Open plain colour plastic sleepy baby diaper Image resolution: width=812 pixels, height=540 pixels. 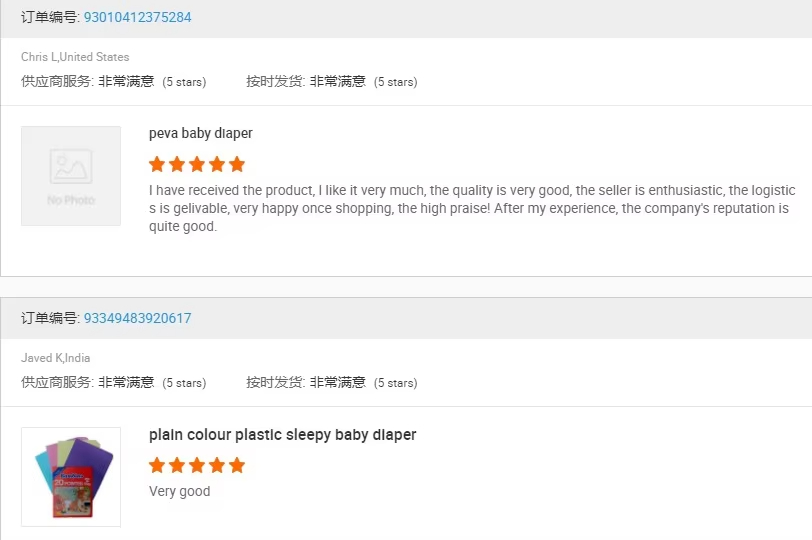282,435
